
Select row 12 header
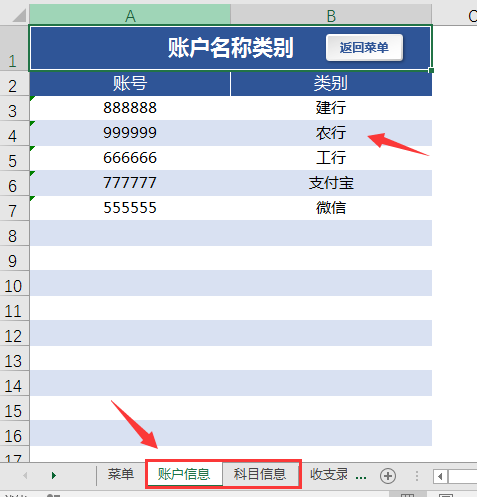pos(14,334)
